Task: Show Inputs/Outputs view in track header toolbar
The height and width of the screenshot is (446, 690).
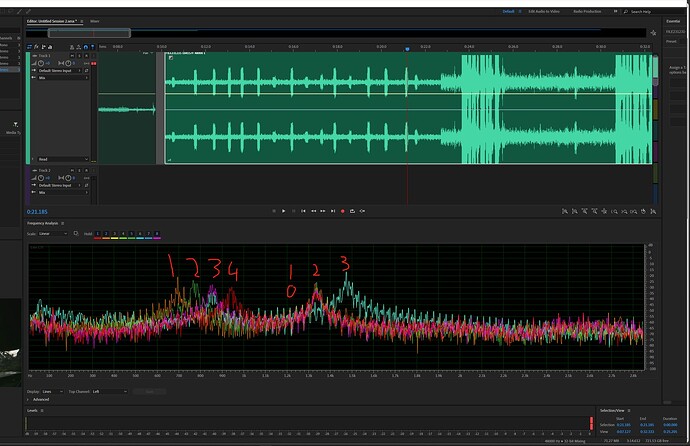Action: coord(29,47)
